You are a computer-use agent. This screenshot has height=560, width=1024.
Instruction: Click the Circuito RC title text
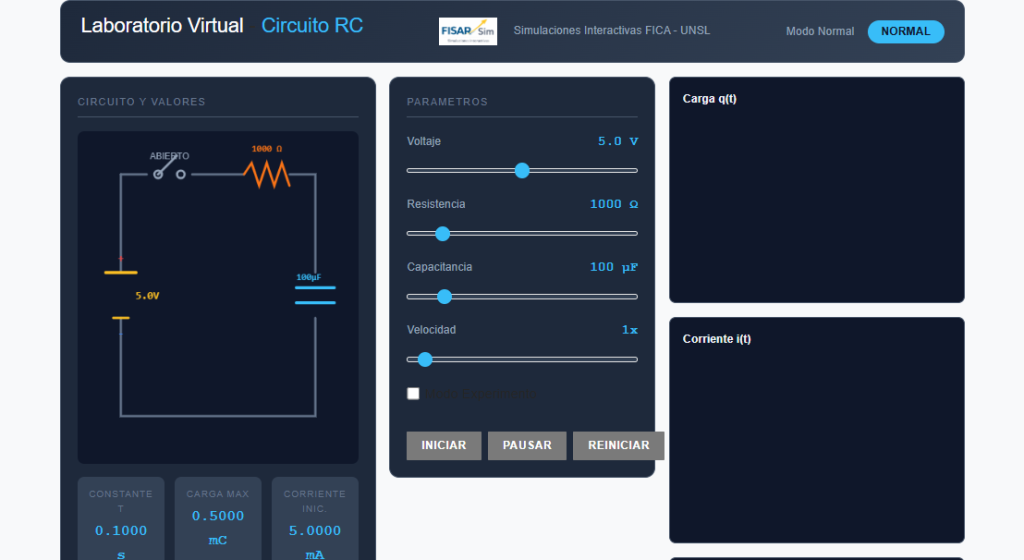tap(312, 26)
